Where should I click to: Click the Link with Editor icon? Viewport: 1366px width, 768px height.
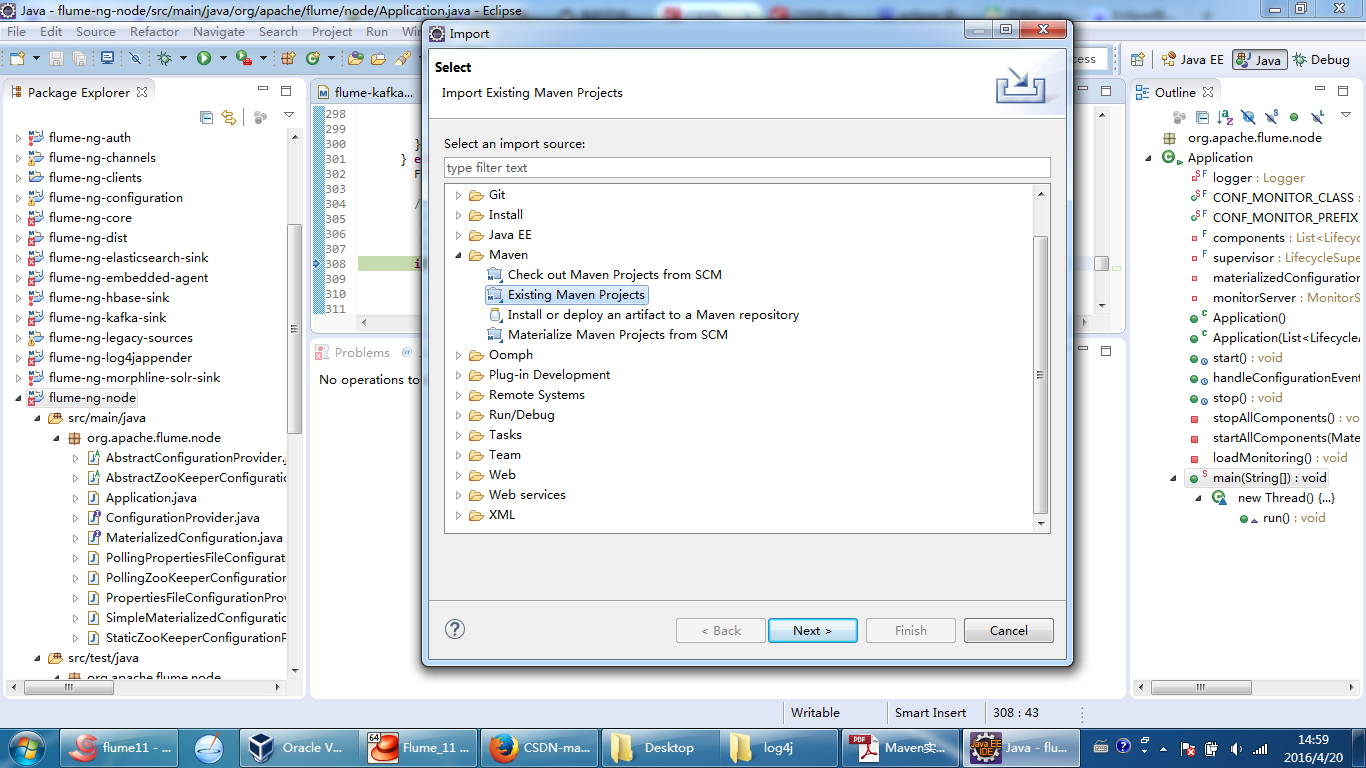[228, 117]
